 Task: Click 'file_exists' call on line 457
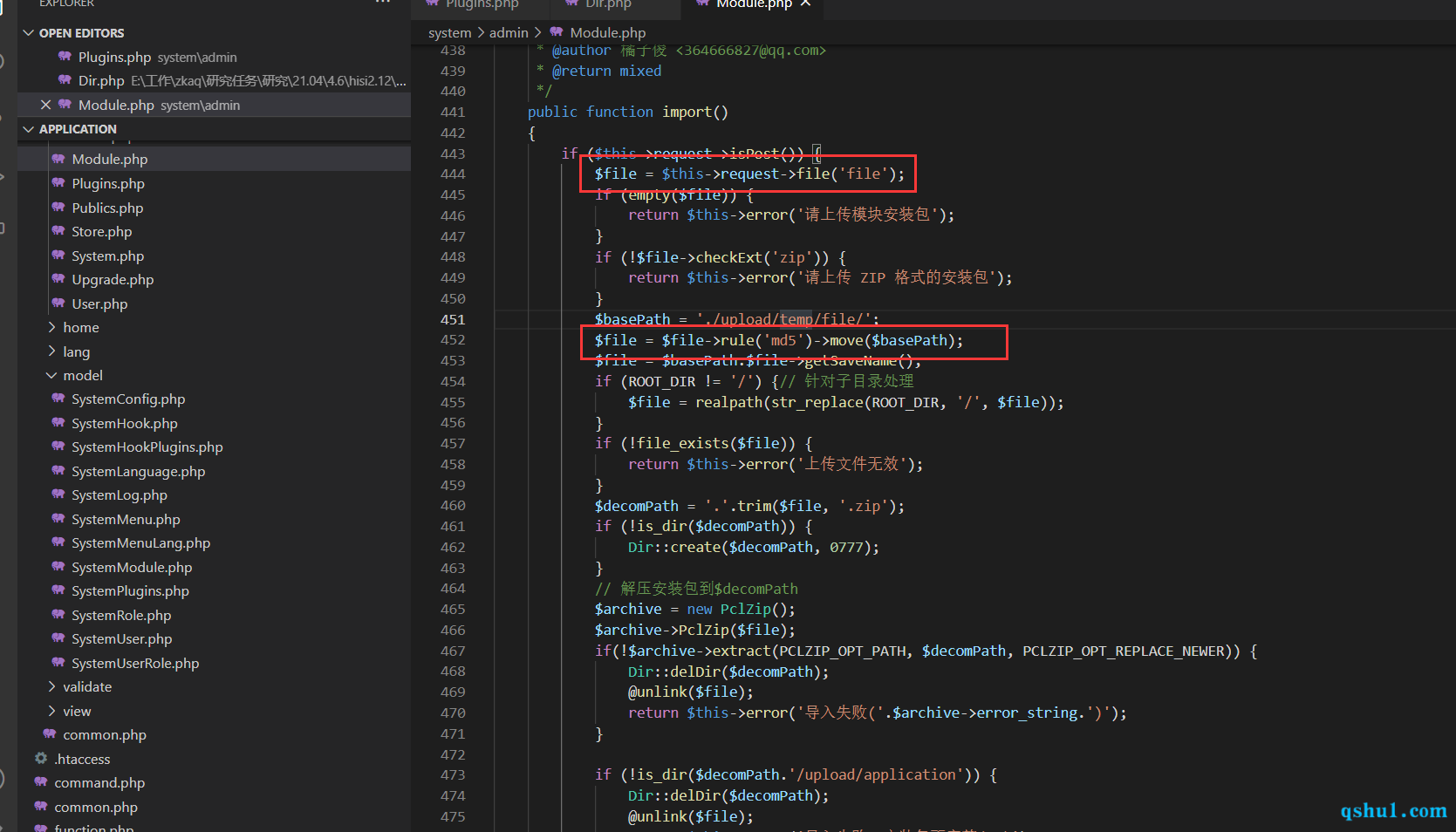pos(682,444)
